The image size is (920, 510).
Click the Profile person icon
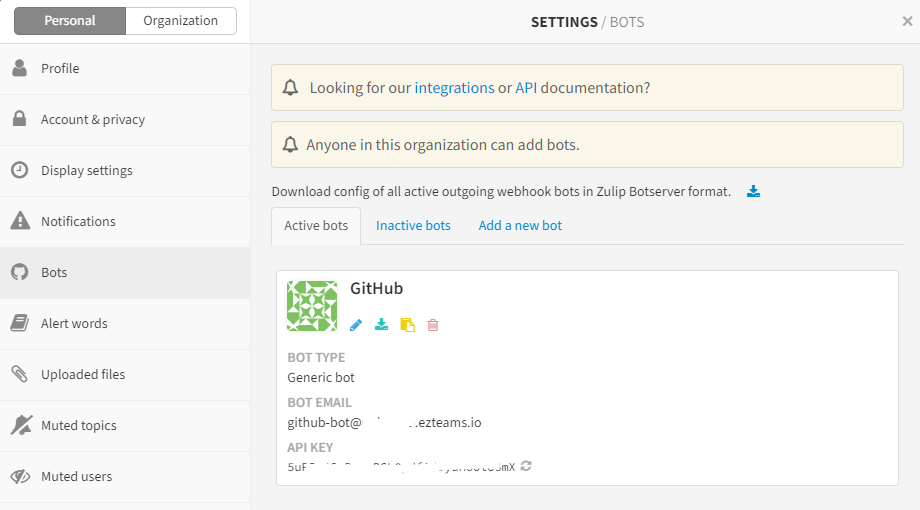19,68
